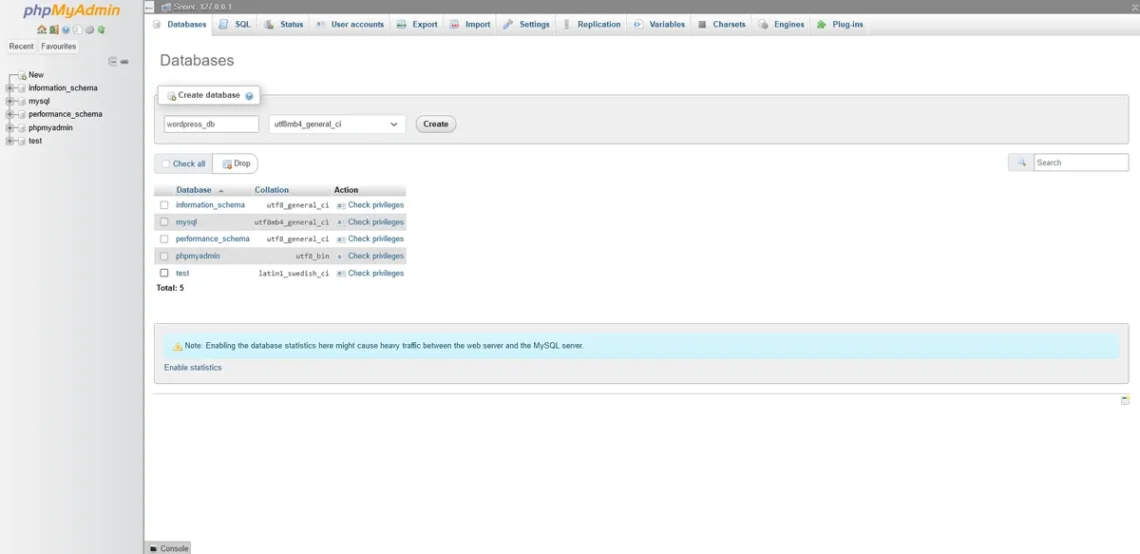Open the Console bar at the bottom
Screen dimensions: 1140x554
click(x=168, y=549)
